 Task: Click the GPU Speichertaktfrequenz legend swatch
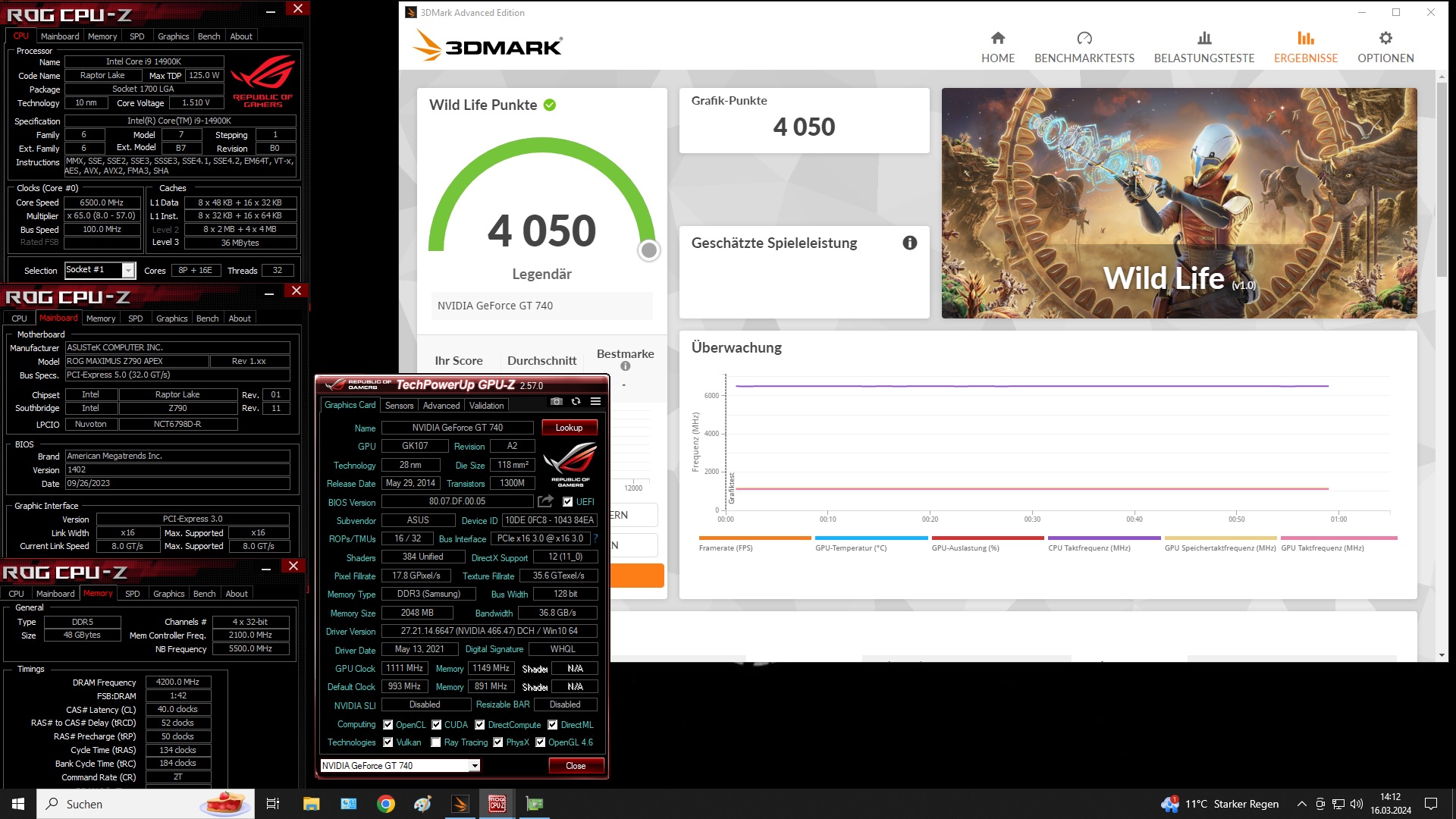point(1221,538)
